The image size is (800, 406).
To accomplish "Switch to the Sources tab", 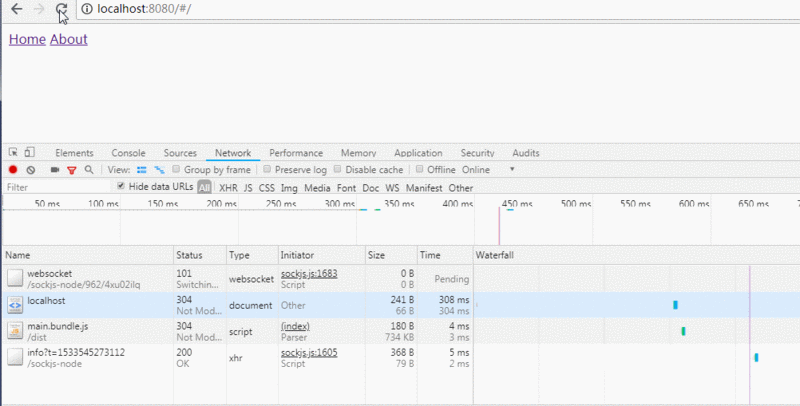I will pyautogui.click(x=180, y=153).
